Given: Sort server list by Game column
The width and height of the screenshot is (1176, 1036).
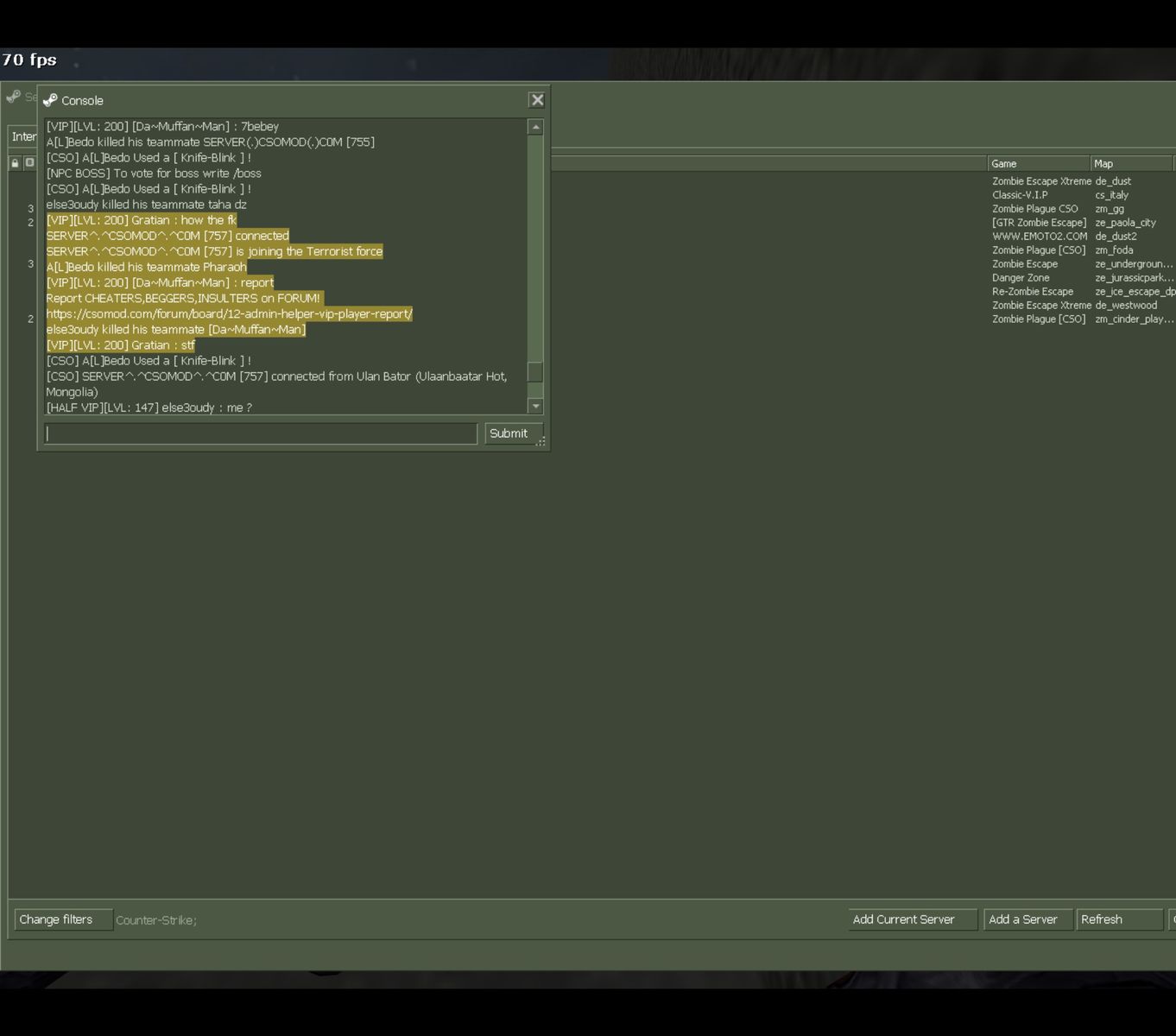Looking at the screenshot, I should click(x=1037, y=163).
